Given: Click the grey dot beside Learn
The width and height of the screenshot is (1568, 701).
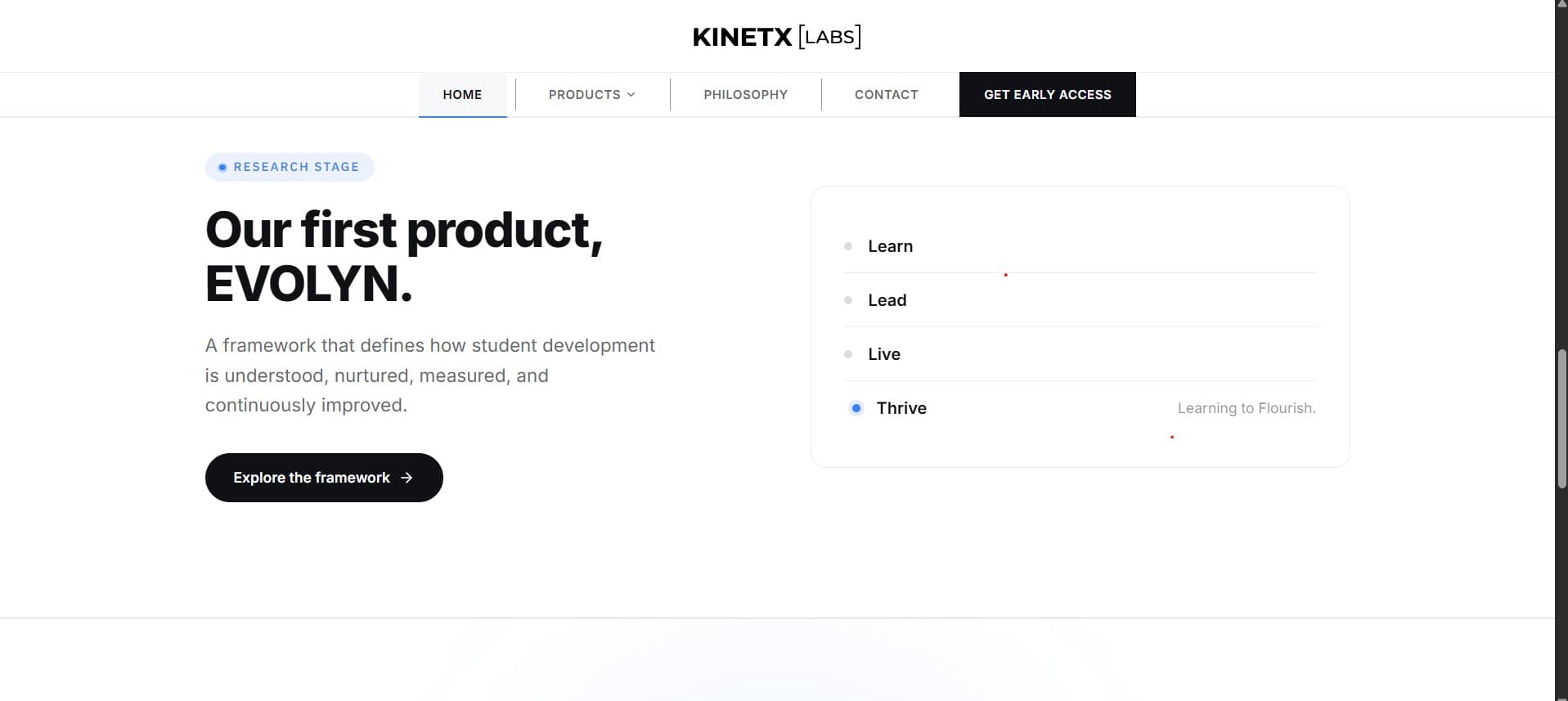Looking at the screenshot, I should (x=848, y=246).
